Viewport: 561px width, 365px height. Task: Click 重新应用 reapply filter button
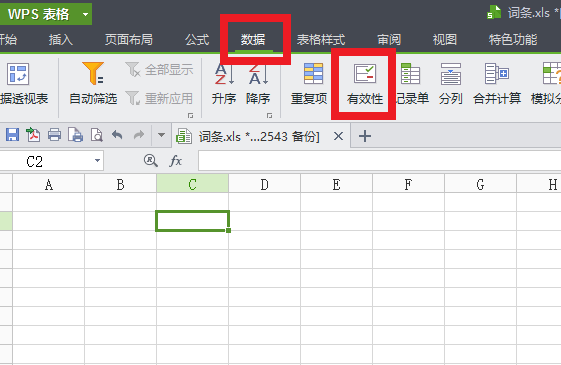(x=160, y=98)
